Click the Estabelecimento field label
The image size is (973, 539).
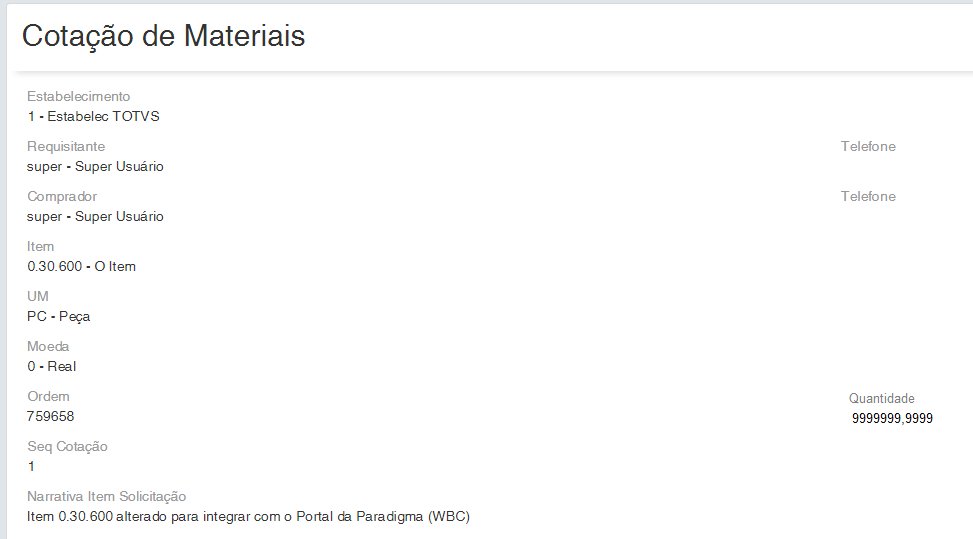coord(79,97)
